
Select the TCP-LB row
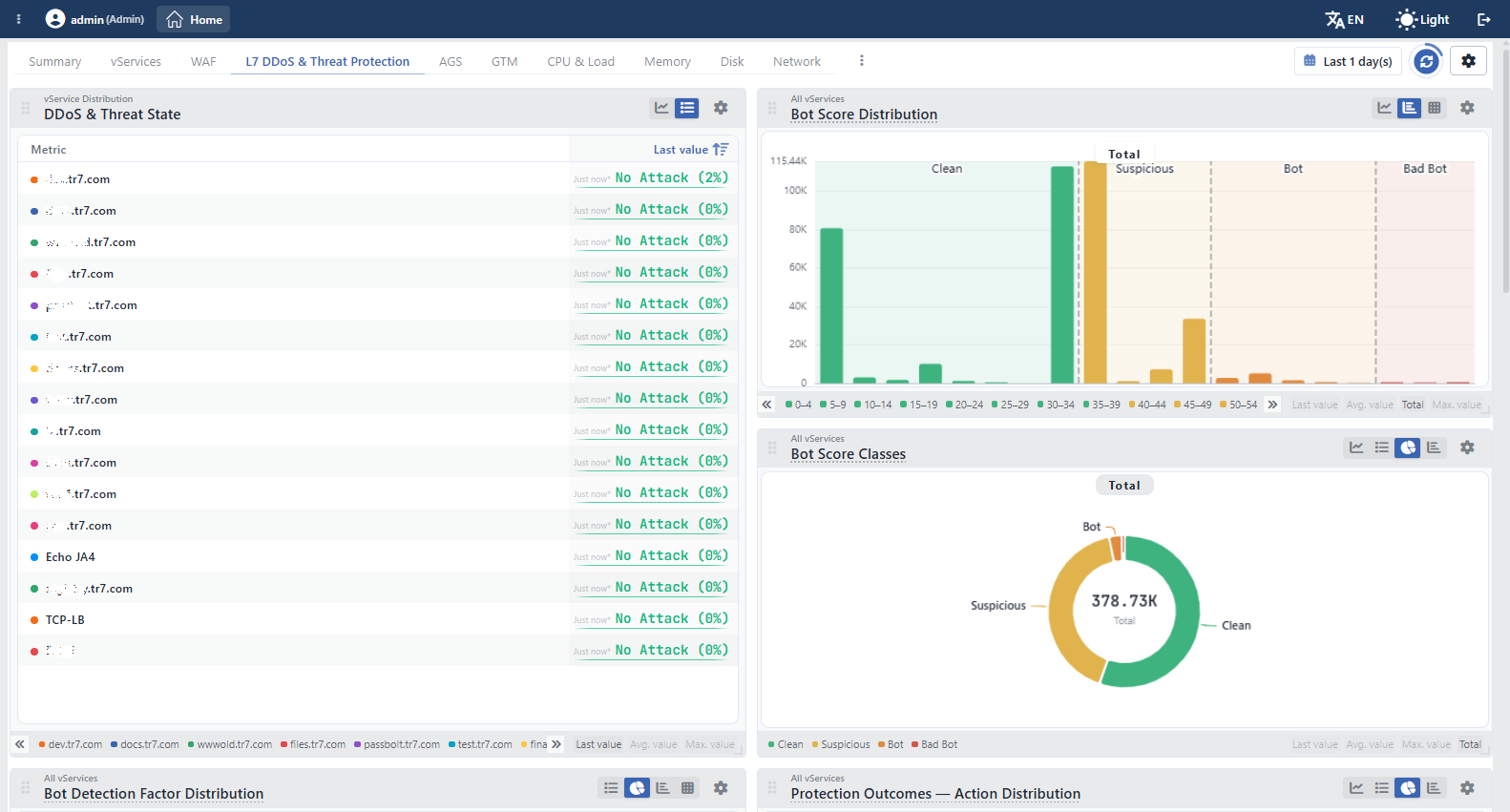click(378, 619)
